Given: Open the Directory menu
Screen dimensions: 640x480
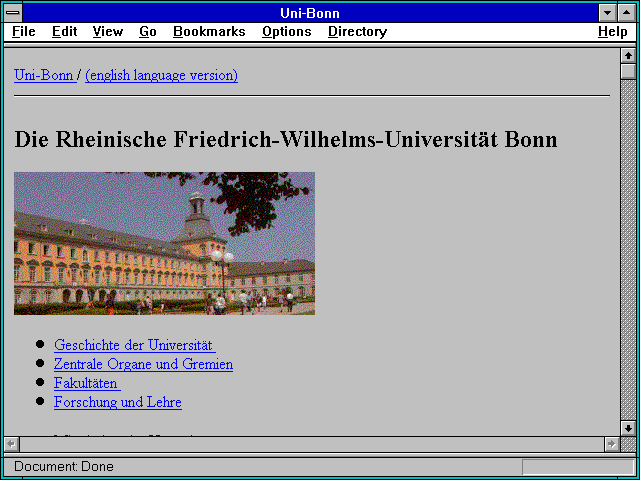Looking at the screenshot, I should (x=358, y=31).
